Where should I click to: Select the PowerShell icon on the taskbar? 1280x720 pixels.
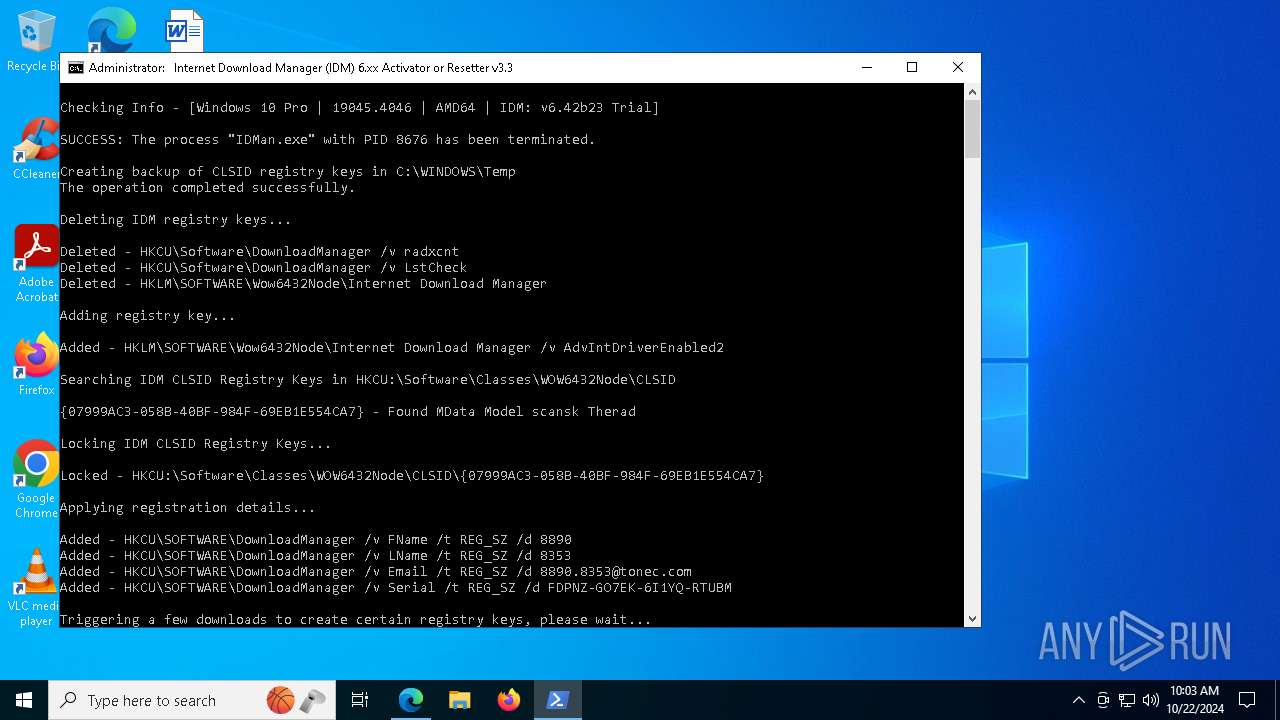click(x=557, y=700)
